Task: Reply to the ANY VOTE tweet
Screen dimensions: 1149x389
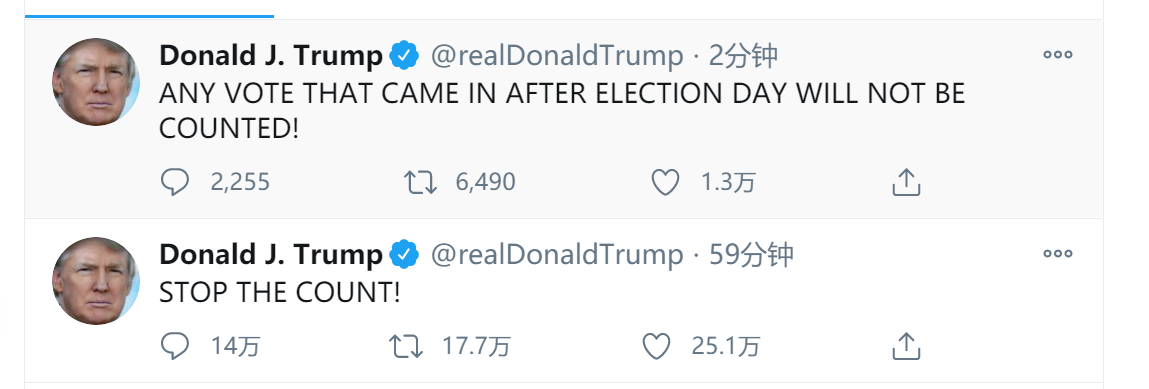Action: 175,182
